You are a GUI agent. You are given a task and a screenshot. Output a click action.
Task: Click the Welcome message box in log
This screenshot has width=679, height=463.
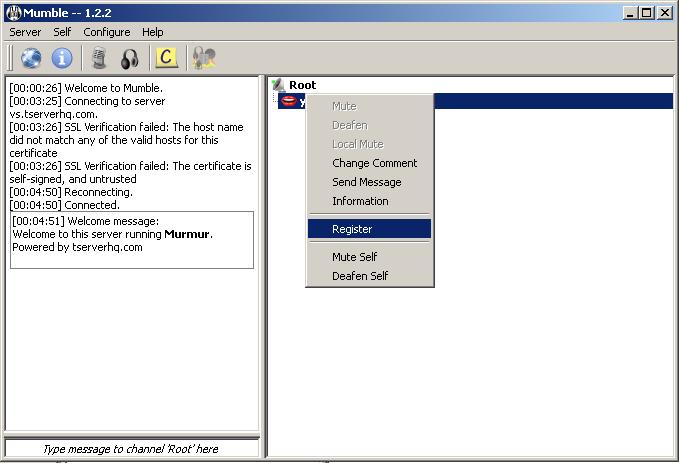(132, 240)
